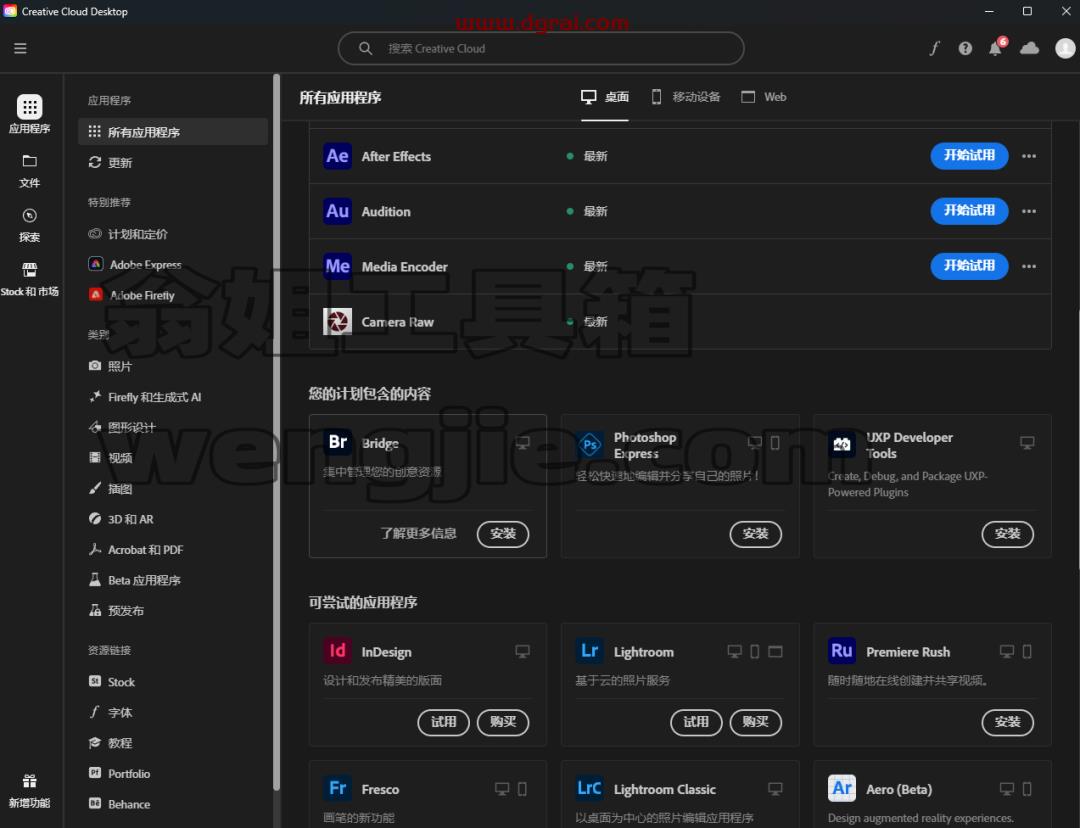Open the Stock 和市场 sidebar icon
The height and width of the screenshot is (828, 1080).
(30, 269)
